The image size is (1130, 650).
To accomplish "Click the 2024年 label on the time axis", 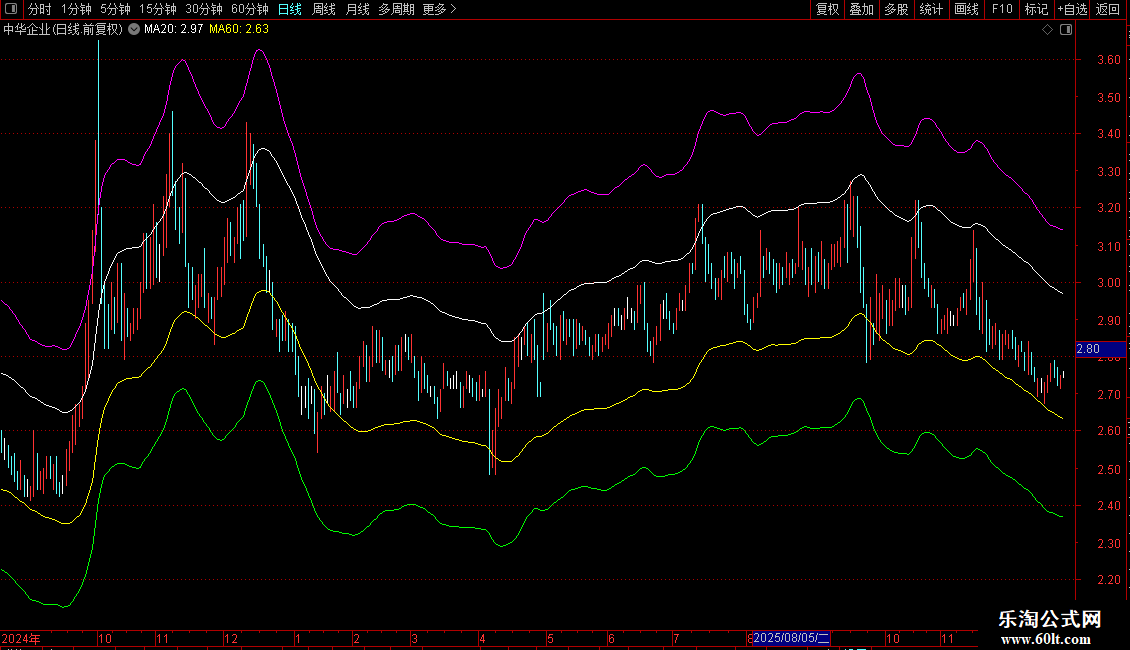I will [x=21, y=638].
